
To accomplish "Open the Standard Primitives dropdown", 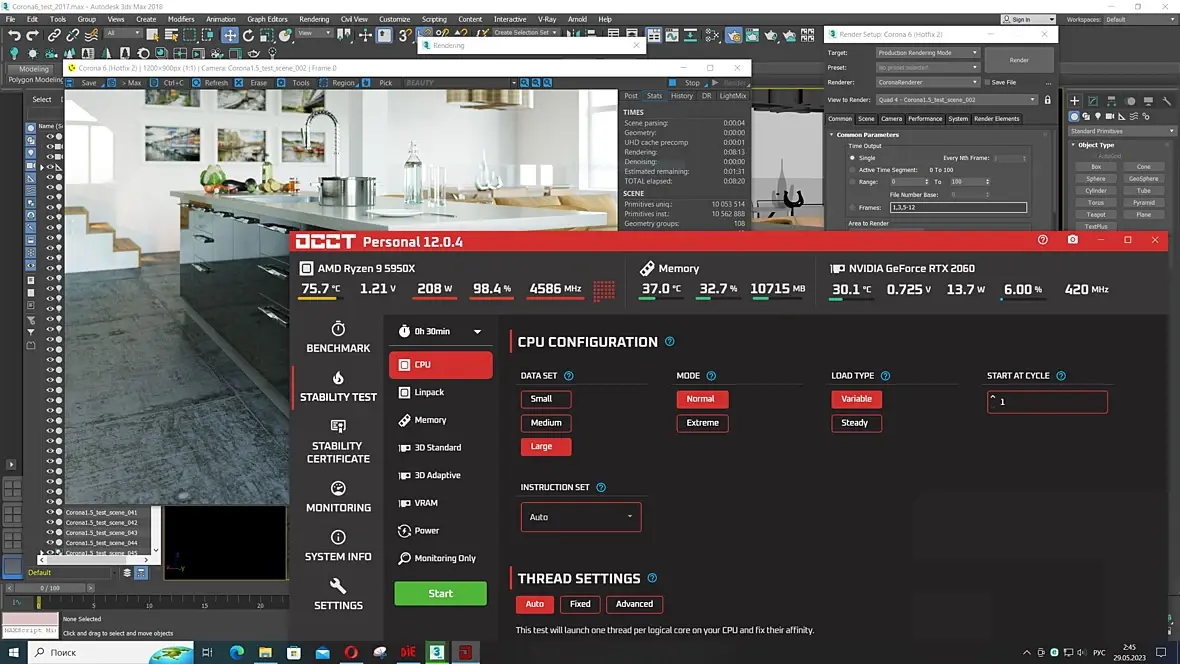I will coord(1121,131).
